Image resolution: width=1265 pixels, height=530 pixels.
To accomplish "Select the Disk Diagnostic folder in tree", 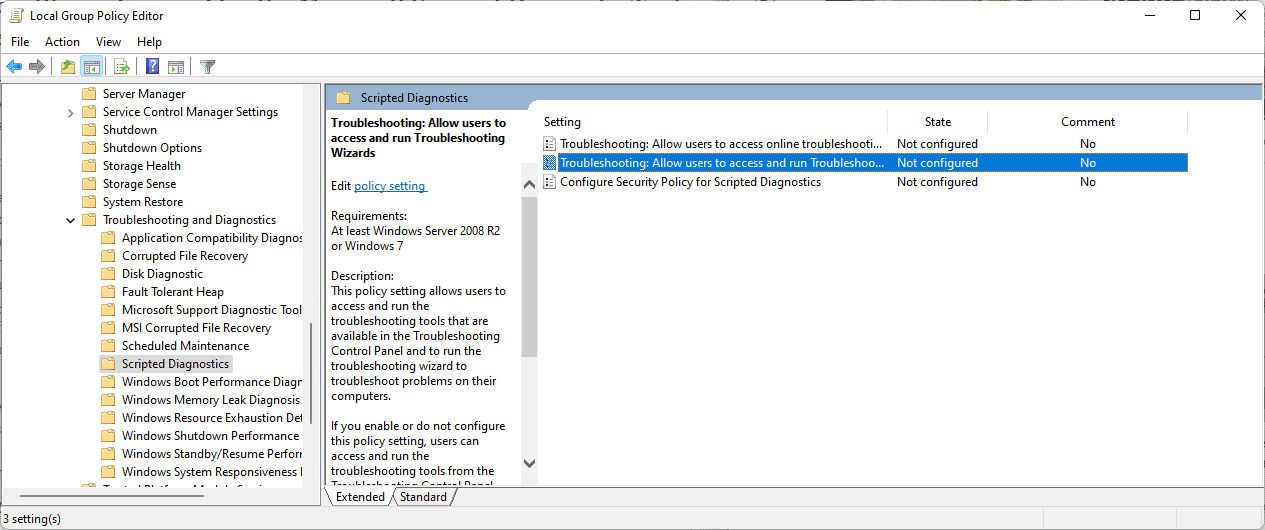I will 162,274.
